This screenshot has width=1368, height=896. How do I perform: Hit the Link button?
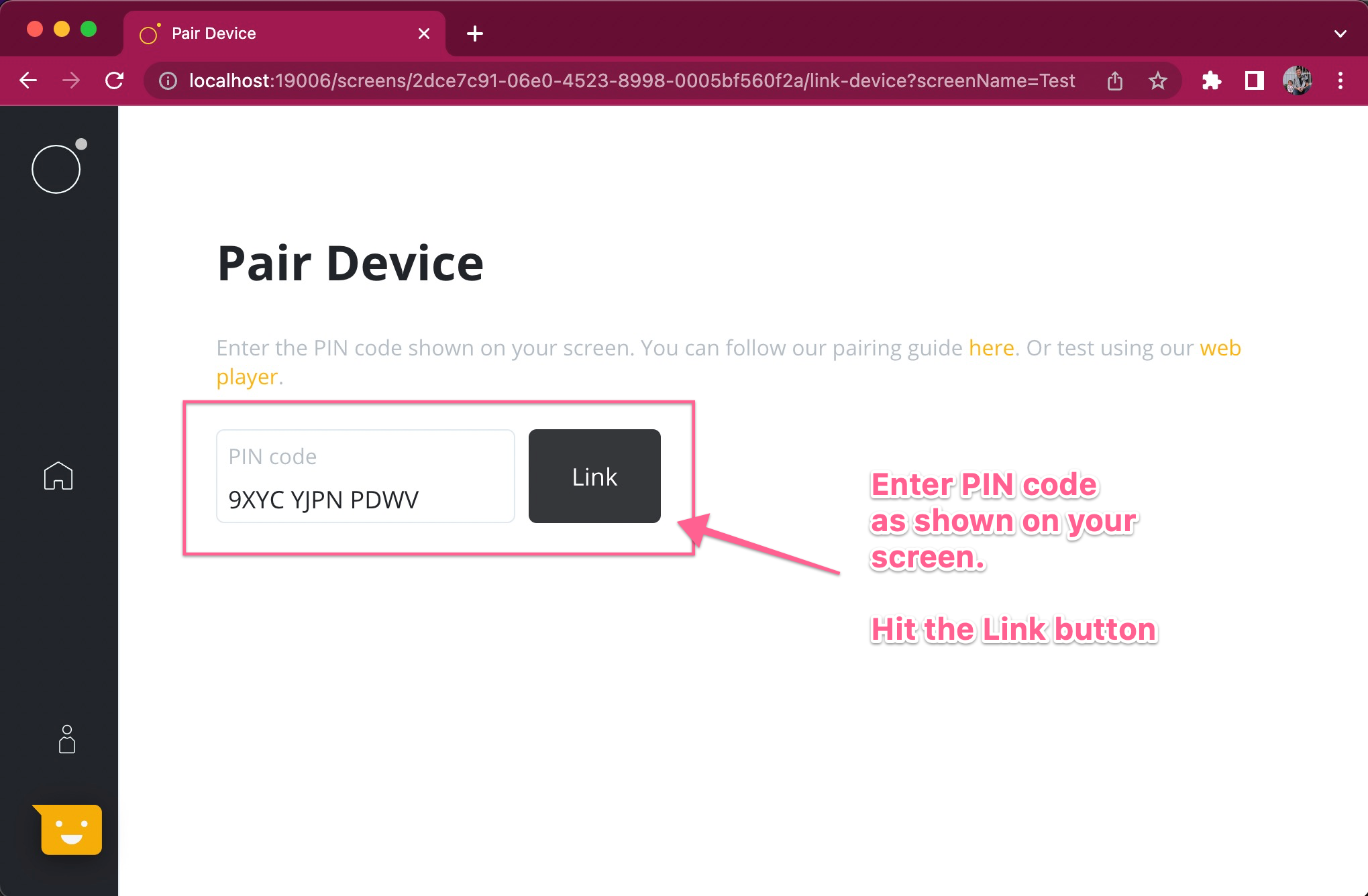594,476
